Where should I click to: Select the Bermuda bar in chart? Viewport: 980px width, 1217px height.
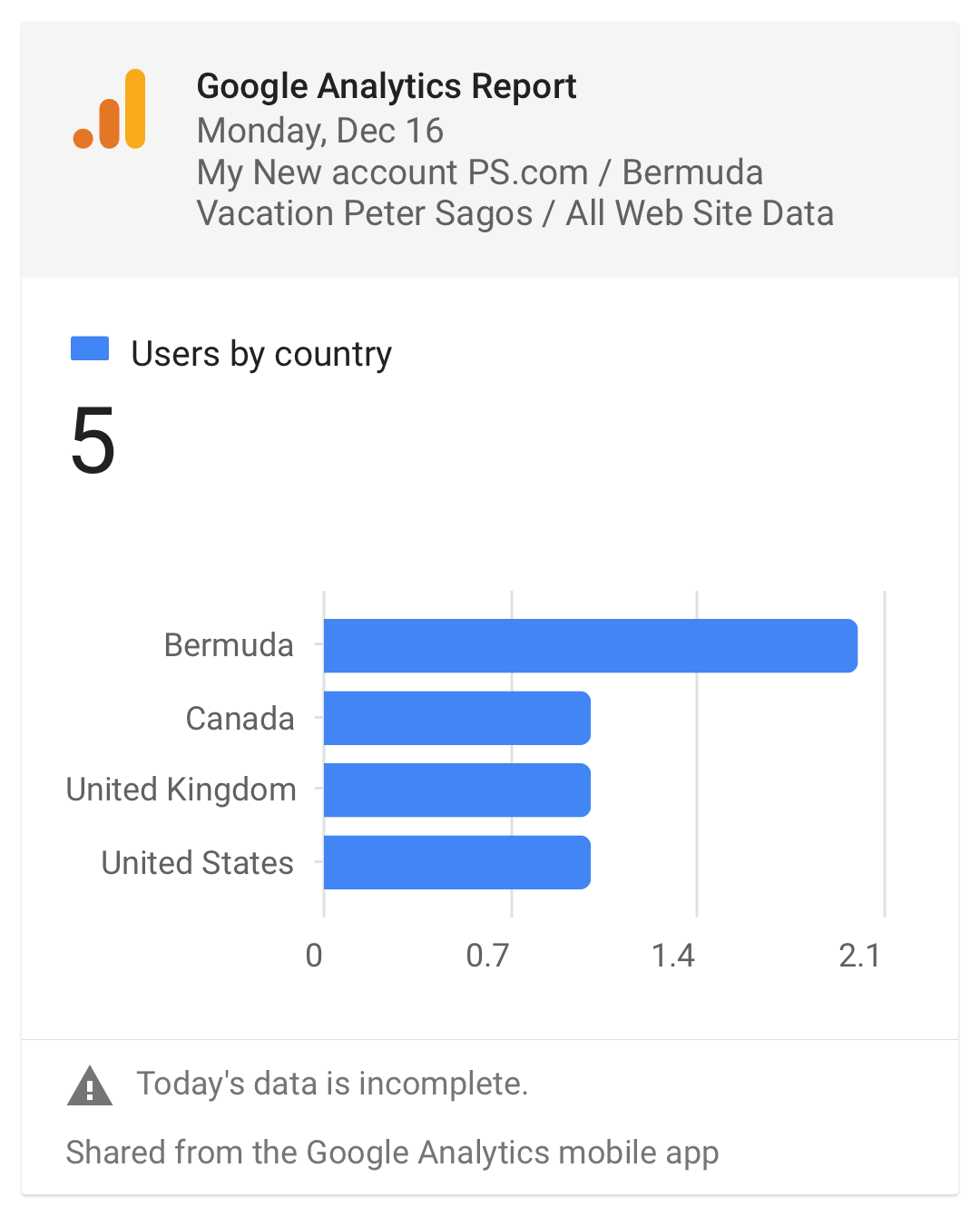point(591,645)
